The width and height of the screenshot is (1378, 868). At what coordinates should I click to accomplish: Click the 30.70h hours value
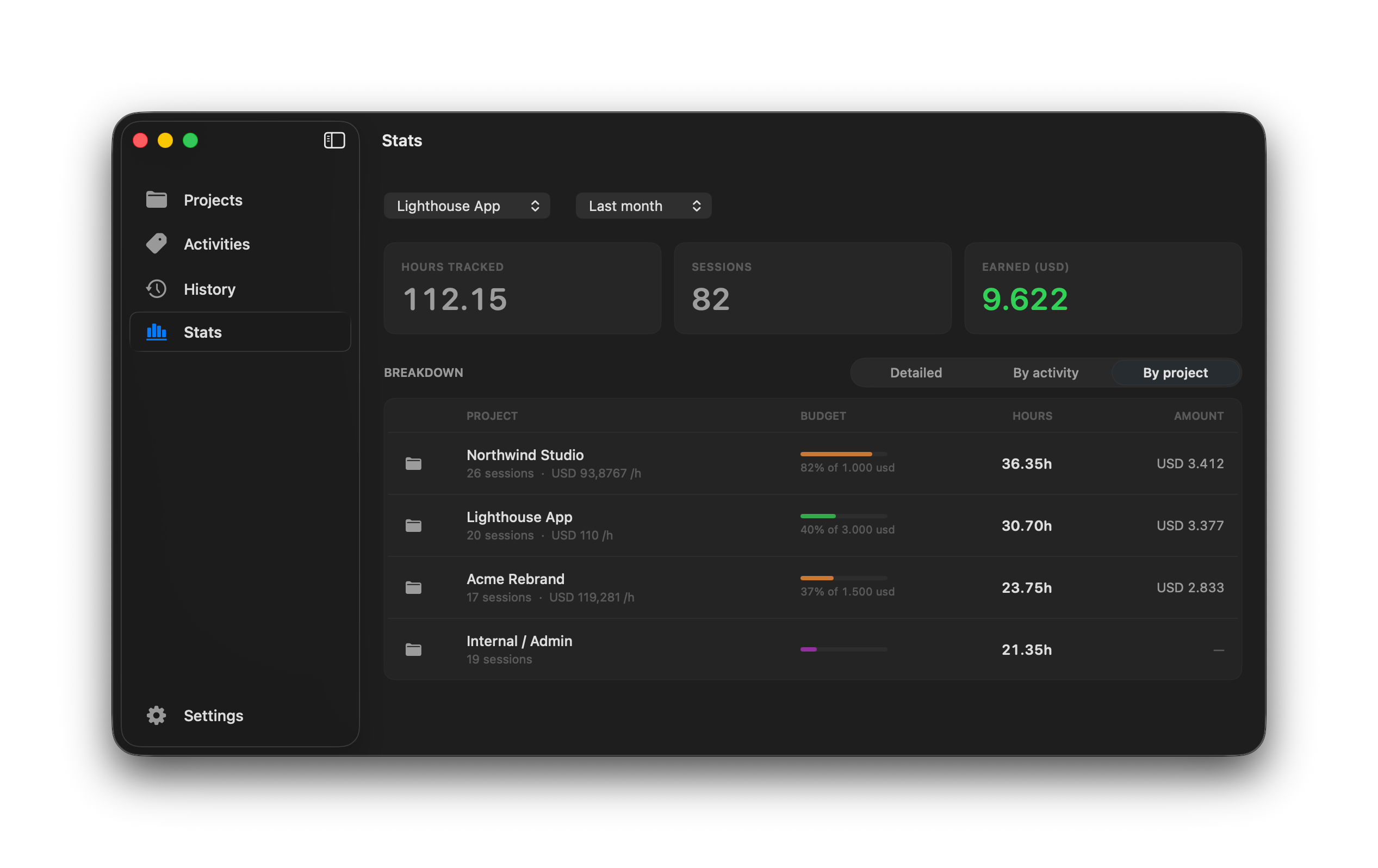[x=1027, y=525]
